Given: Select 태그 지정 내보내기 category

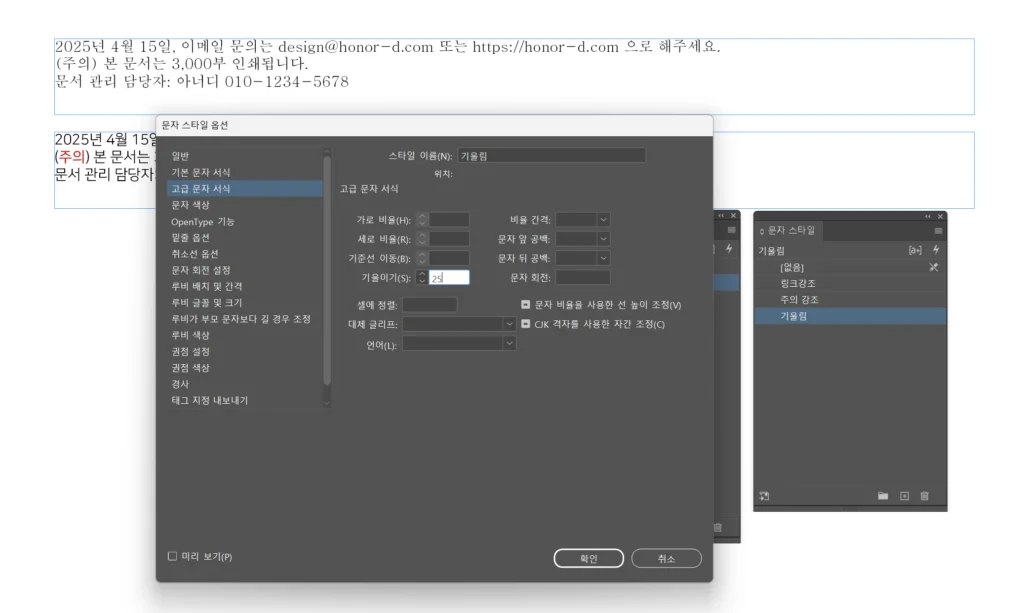Looking at the screenshot, I should pyautogui.click(x=244, y=401).
